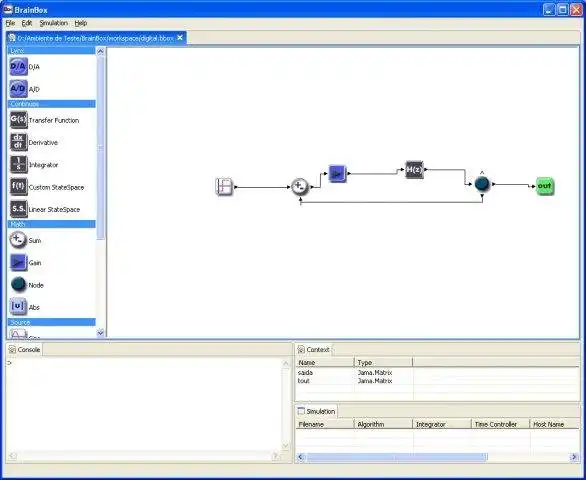This screenshot has height=480, width=586.
Task: Select the sum junction on the diagram
Action: coord(300,187)
